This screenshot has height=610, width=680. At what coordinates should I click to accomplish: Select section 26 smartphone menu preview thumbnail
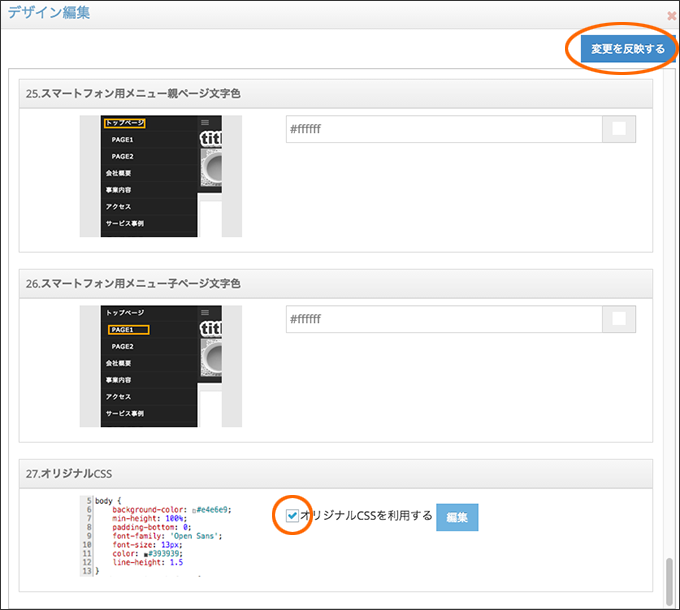[161, 366]
